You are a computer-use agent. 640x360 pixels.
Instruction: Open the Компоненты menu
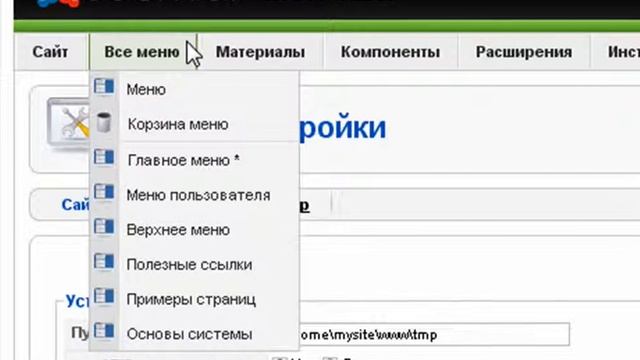(x=390, y=52)
